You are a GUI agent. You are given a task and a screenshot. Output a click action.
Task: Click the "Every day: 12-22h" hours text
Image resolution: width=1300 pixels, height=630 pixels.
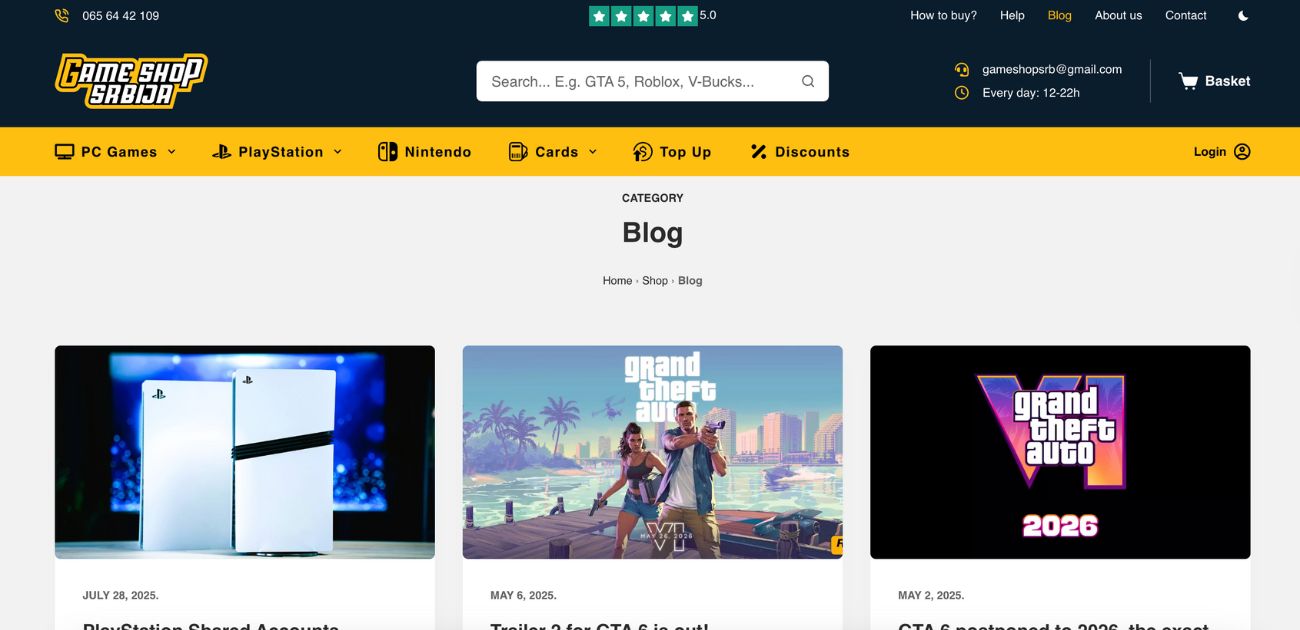[1031, 93]
